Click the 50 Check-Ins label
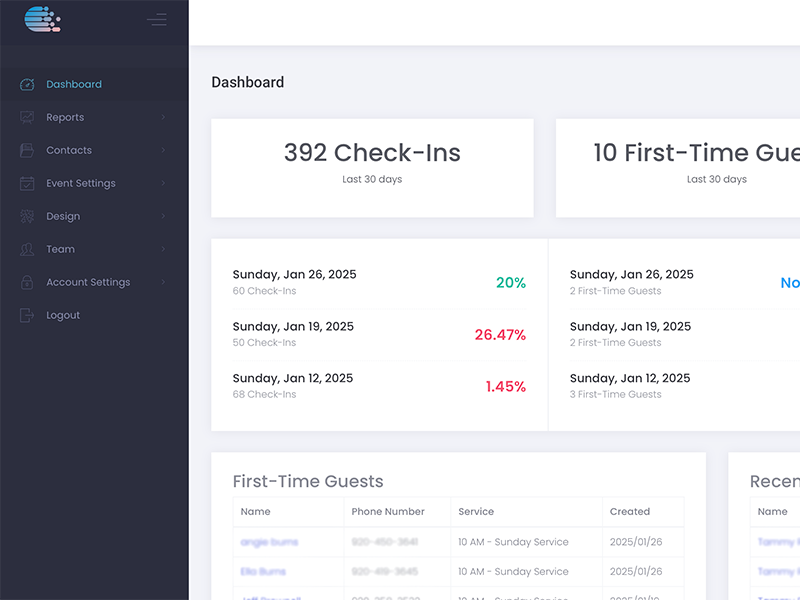 pyautogui.click(x=264, y=343)
